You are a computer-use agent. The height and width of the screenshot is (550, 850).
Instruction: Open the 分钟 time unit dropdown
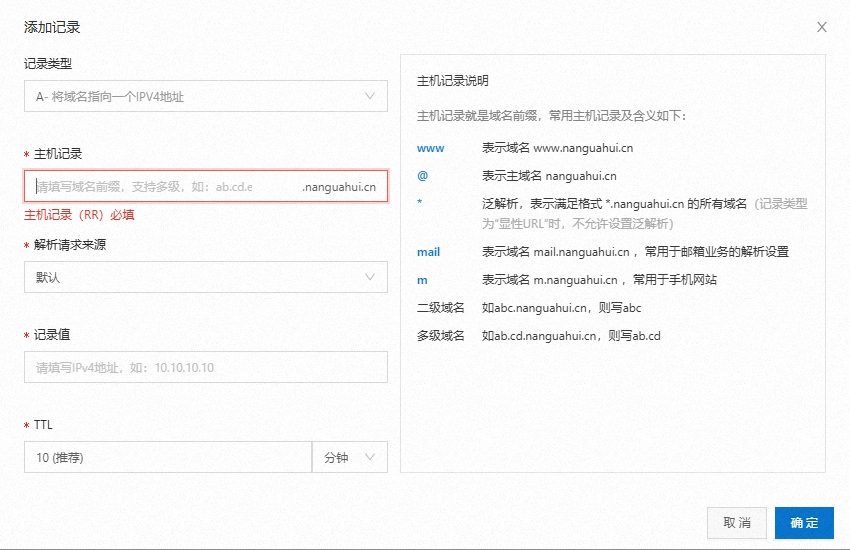click(x=340, y=457)
